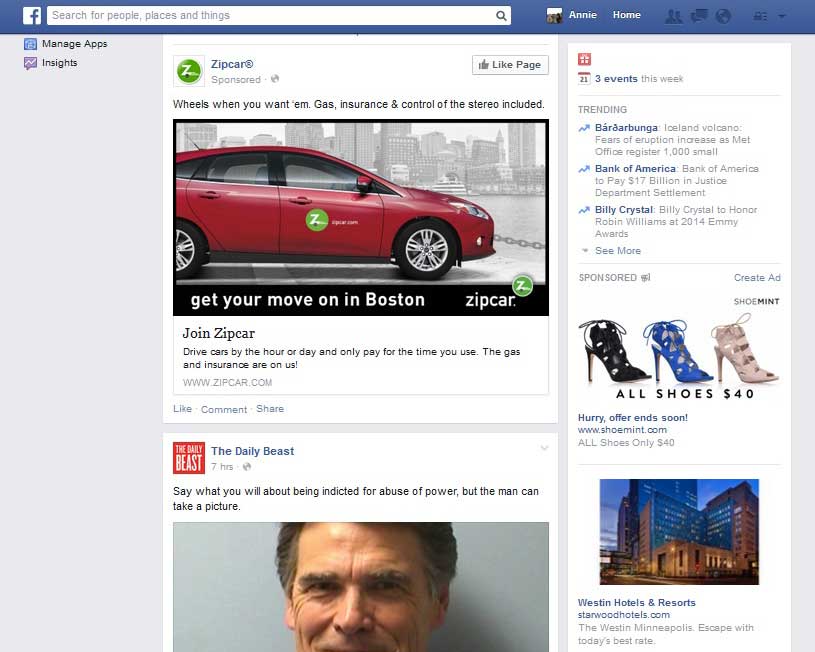The height and width of the screenshot is (652, 815).
Task: Open the messages icon
Action: [699, 16]
